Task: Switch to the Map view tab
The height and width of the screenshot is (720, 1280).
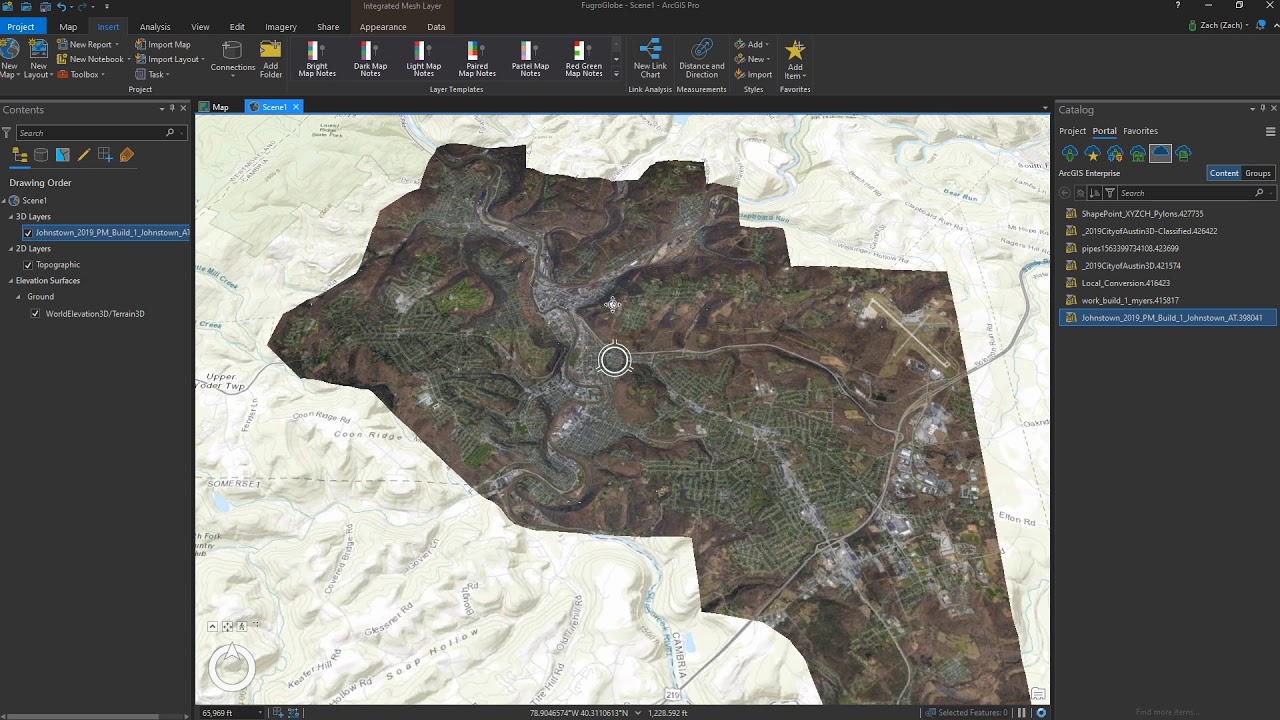Action: point(214,107)
